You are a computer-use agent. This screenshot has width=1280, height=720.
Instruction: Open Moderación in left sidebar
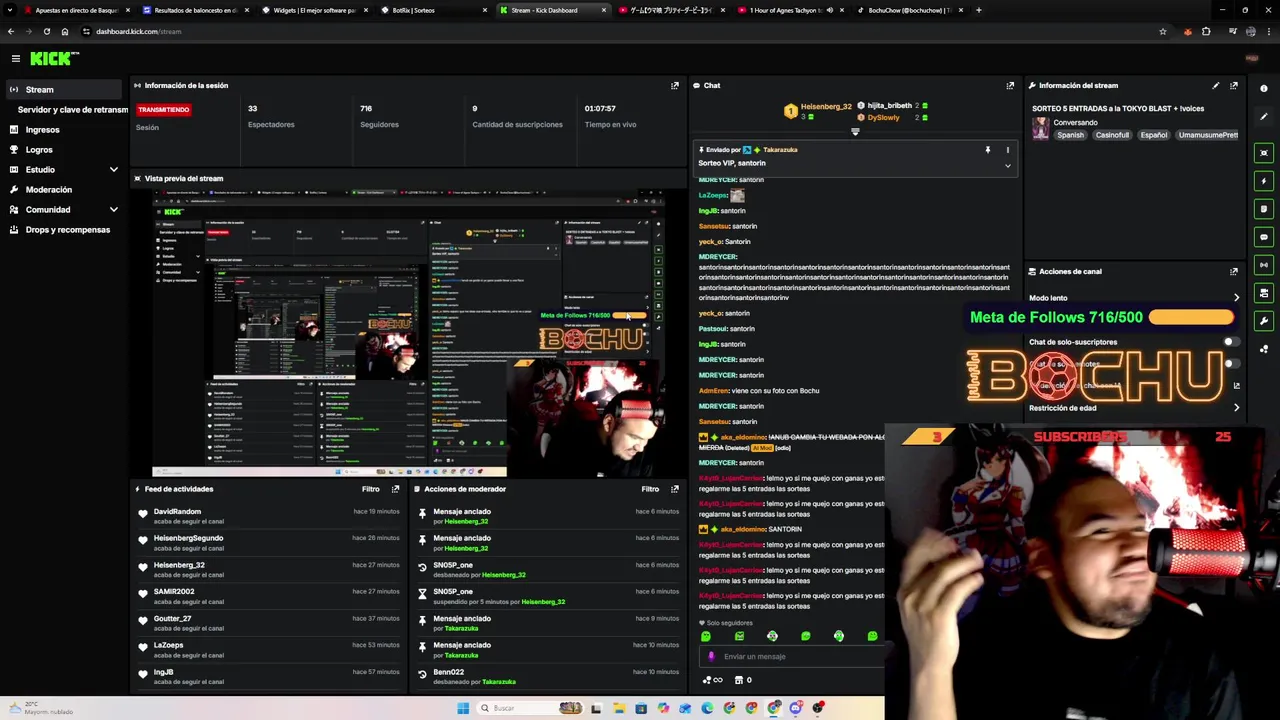click(x=48, y=190)
